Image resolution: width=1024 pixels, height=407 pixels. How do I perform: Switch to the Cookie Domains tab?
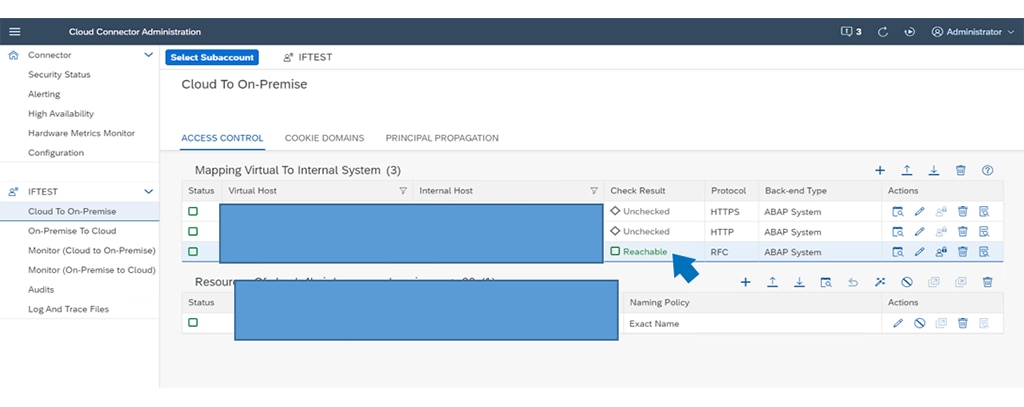[x=324, y=138]
